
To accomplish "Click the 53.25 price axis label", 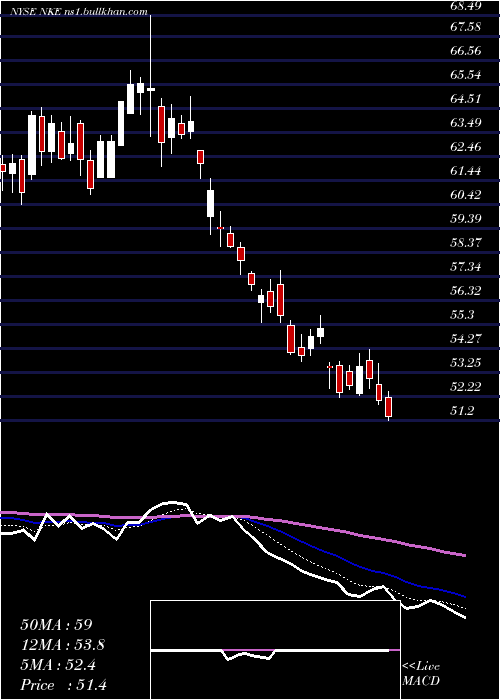I will [x=465, y=363].
